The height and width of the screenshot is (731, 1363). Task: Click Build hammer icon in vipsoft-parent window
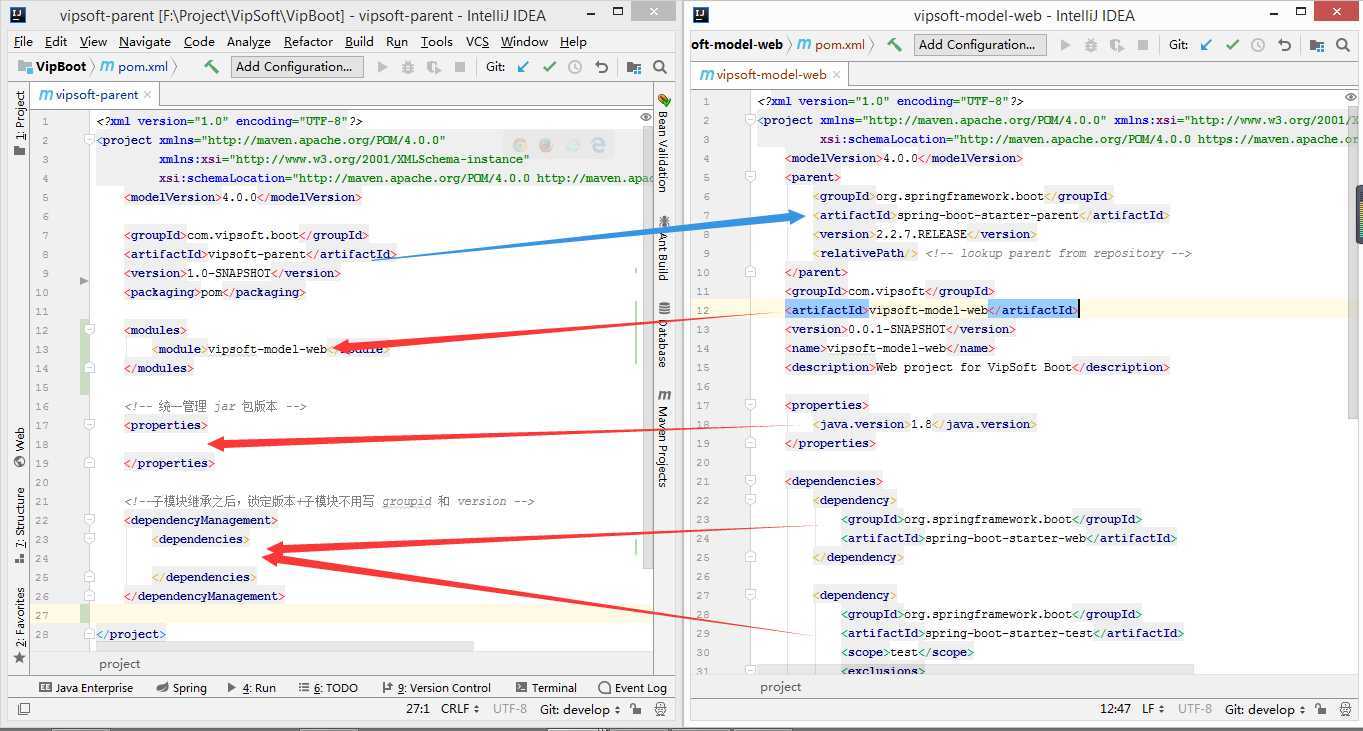211,67
